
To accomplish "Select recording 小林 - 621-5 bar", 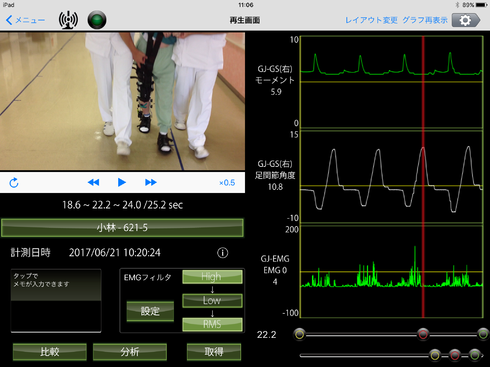I will [122, 228].
